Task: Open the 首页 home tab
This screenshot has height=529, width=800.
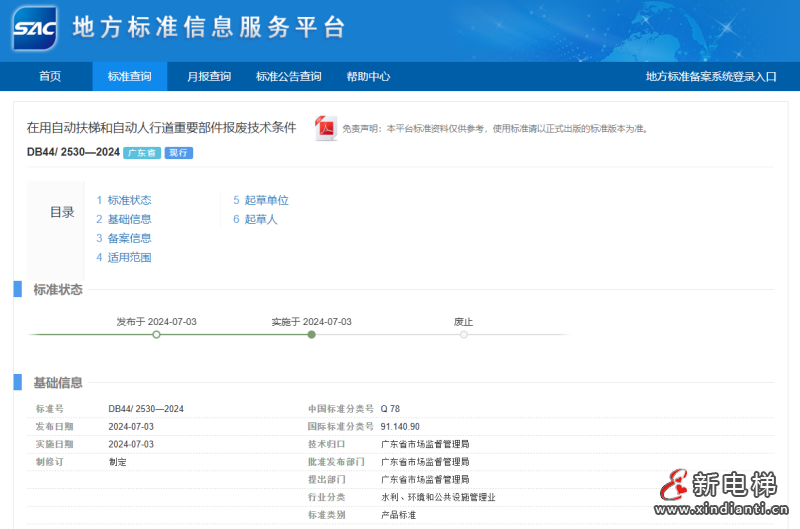Action: tap(50, 77)
